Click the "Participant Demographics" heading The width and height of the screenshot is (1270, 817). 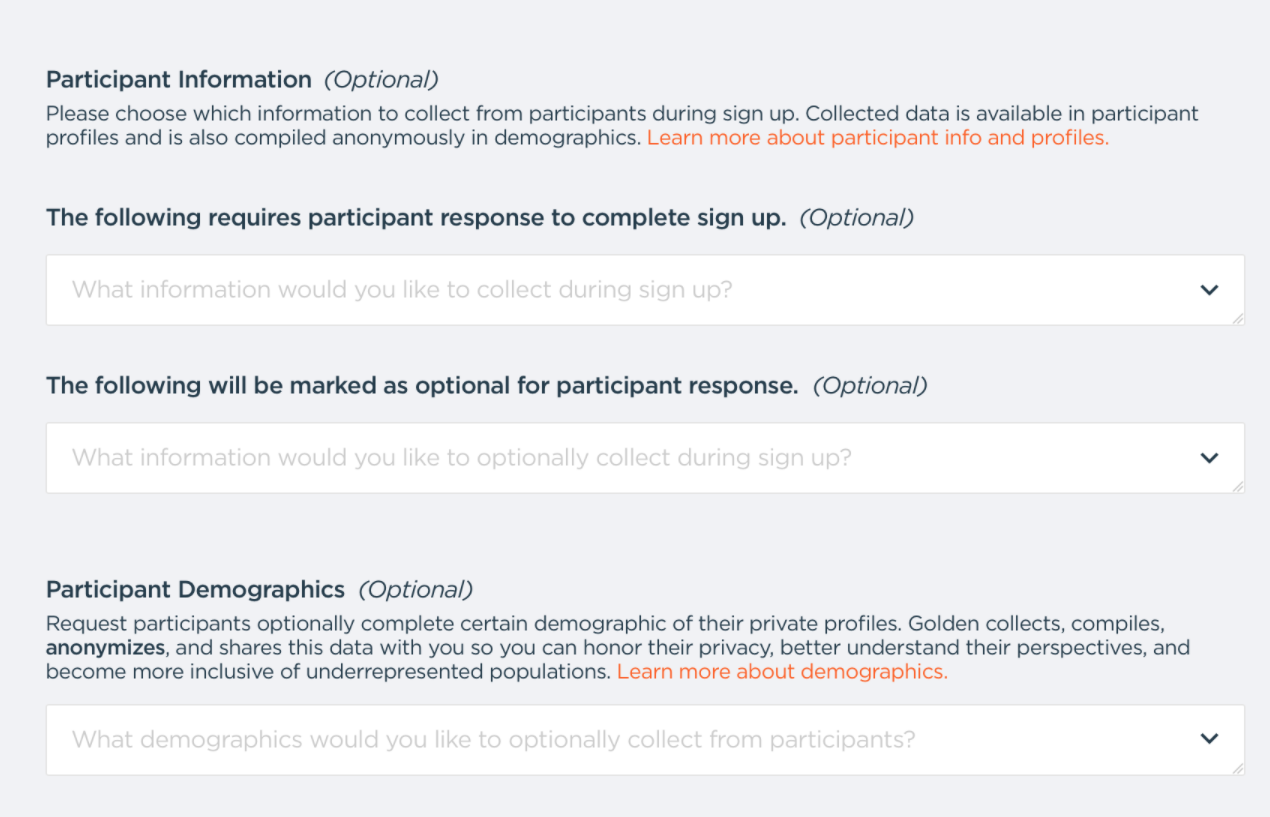click(x=195, y=590)
